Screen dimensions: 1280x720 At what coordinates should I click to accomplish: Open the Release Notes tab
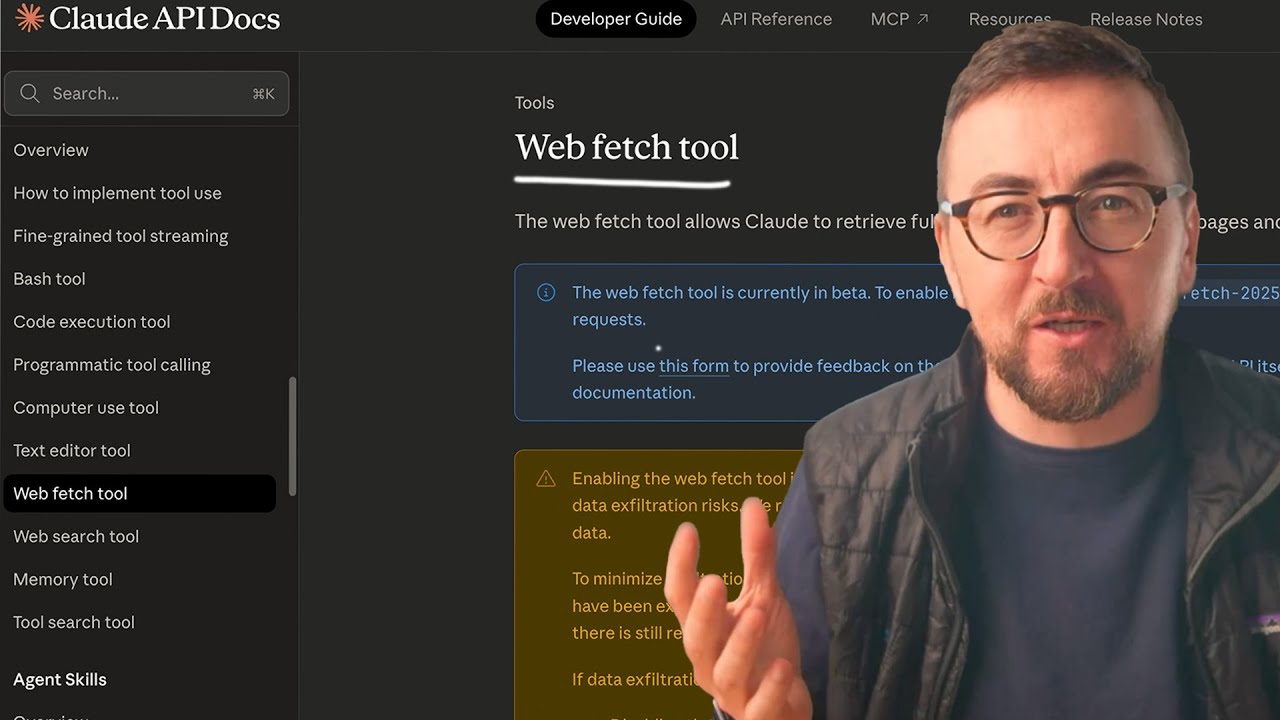coord(1146,19)
